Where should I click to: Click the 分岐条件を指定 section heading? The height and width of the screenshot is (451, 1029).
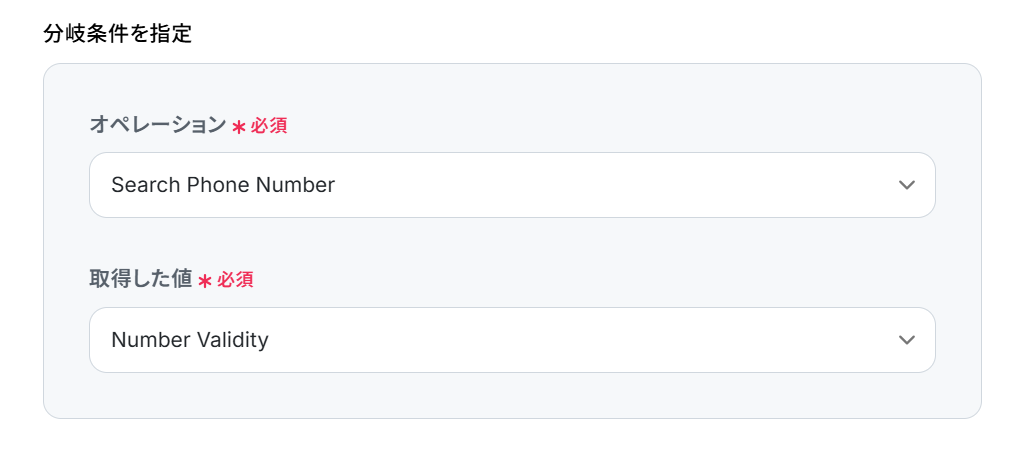118,34
